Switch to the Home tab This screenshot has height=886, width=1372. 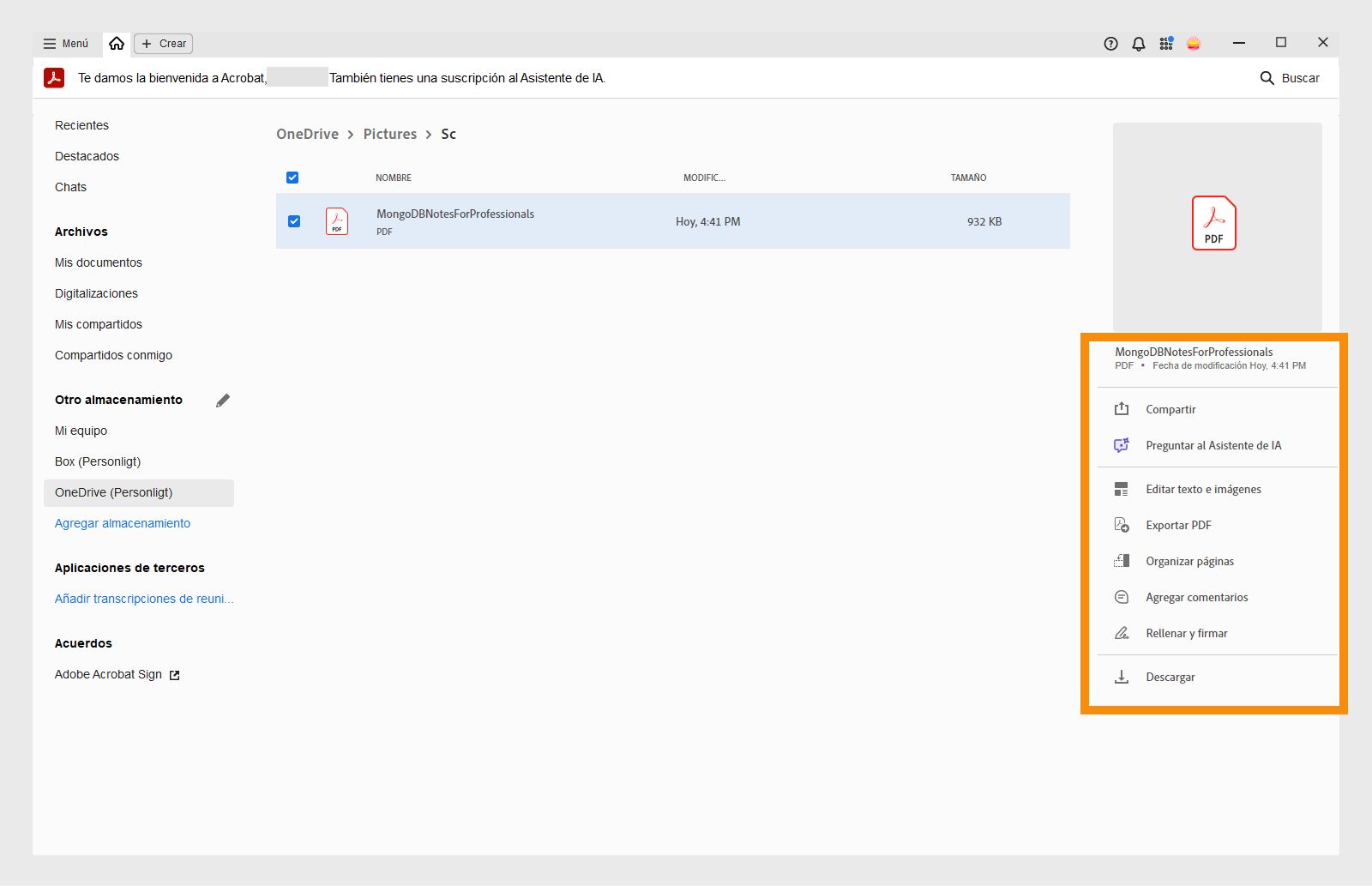pyautogui.click(x=117, y=43)
